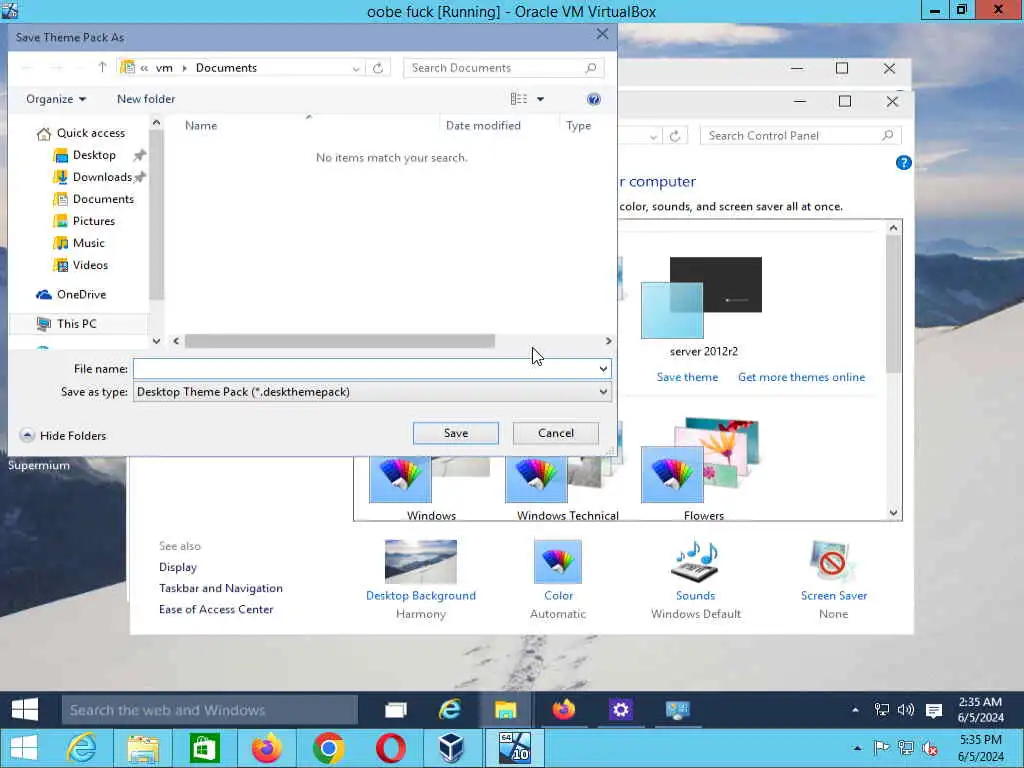The width and height of the screenshot is (1024, 768).
Task: Open the guest Start button
Action: click(25, 710)
